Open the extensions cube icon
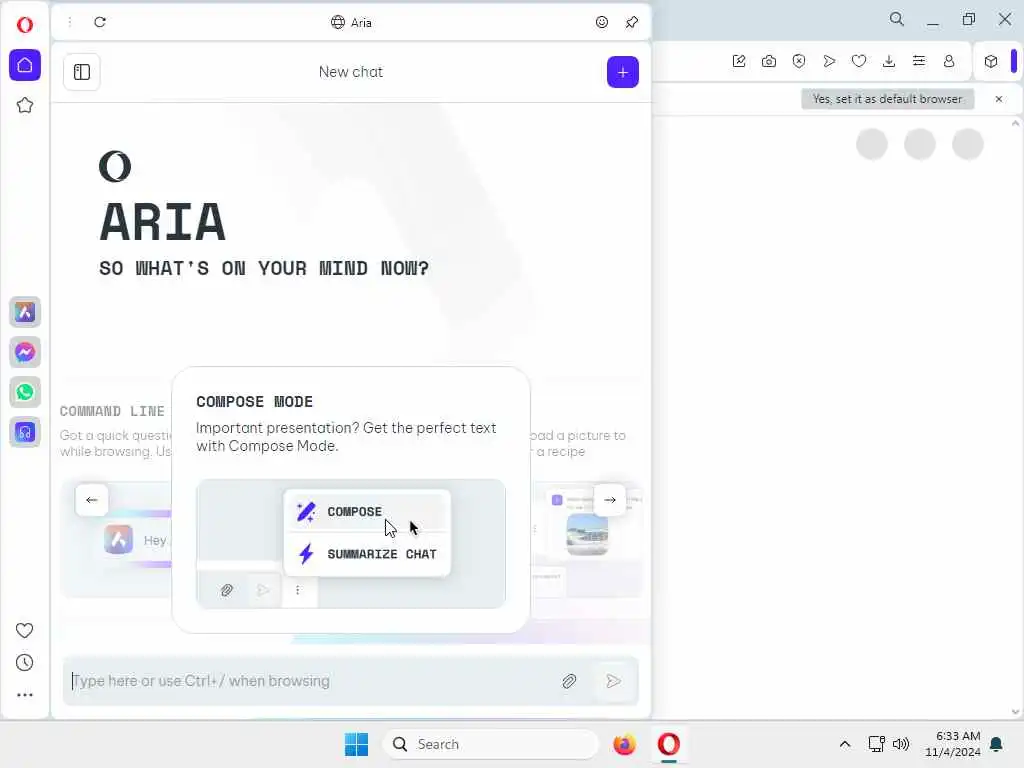The height and width of the screenshot is (768, 1024). tap(991, 61)
